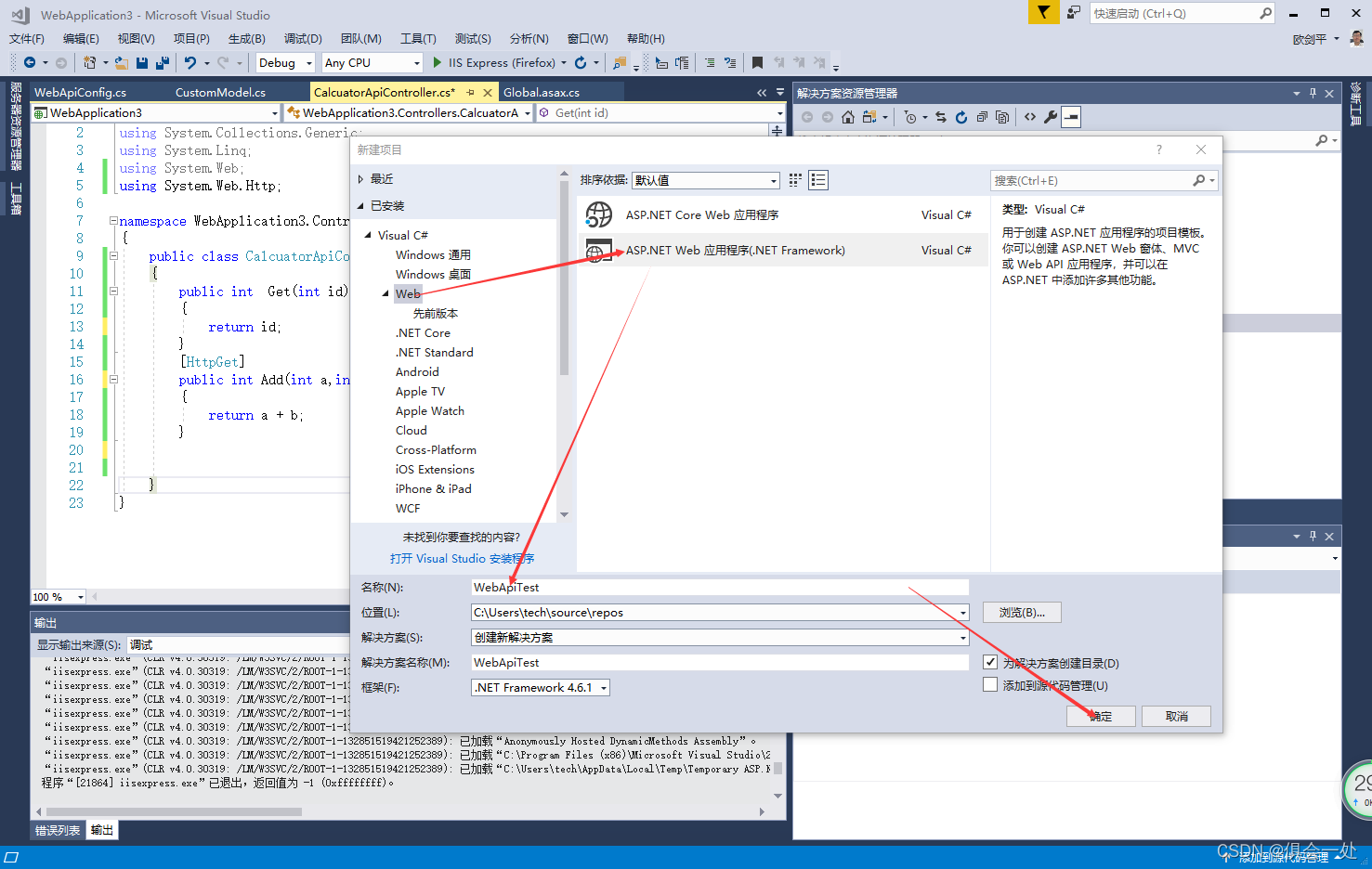Select the ASP.NET Core Web application template icon
This screenshot has height=869, width=1372.
[600, 214]
